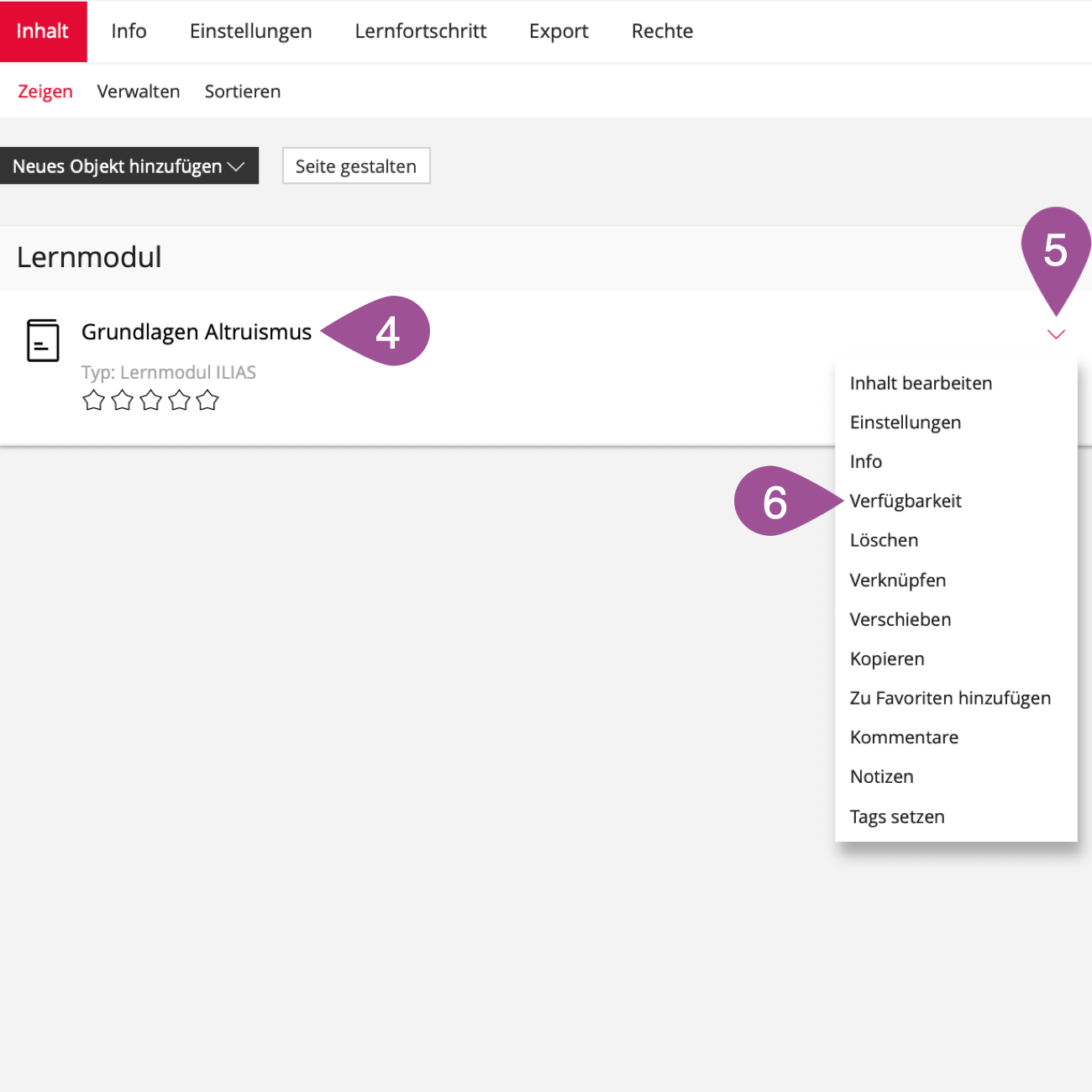This screenshot has width=1092, height=1092.
Task: Choose Verfügbarkeit from the actions menu
Action: click(906, 501)
